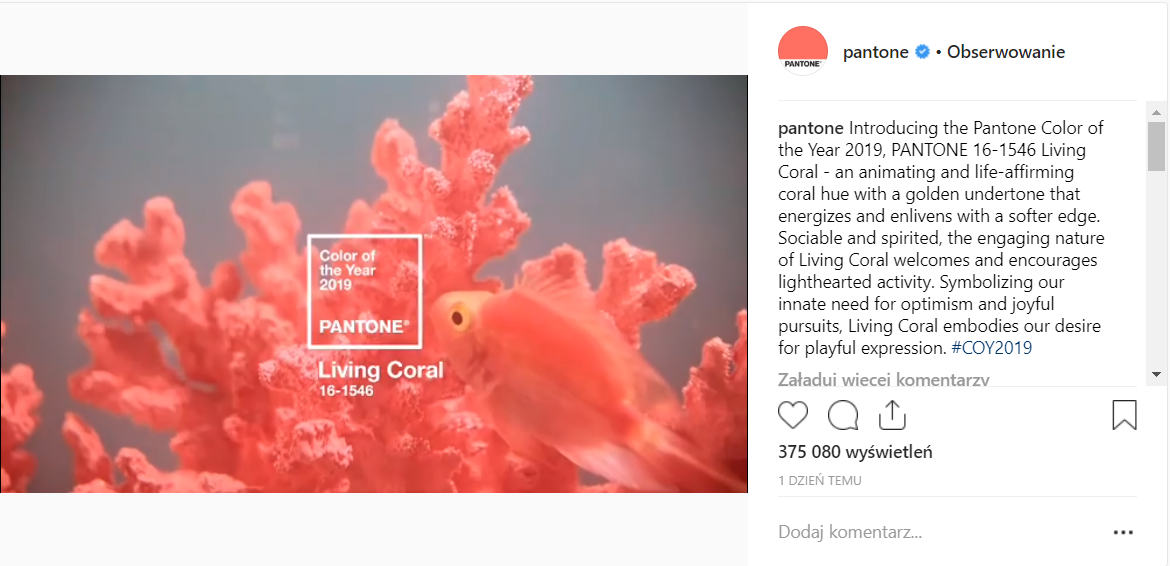Screen dimensions: 1170x566
Task: Click scrollbar up arrow in comments
Action: [x=1156, y=112]
